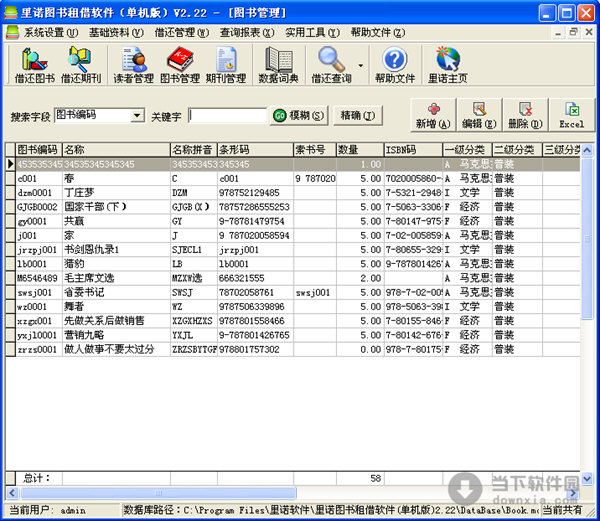Click the 索书号 column header

click(315, 150)
